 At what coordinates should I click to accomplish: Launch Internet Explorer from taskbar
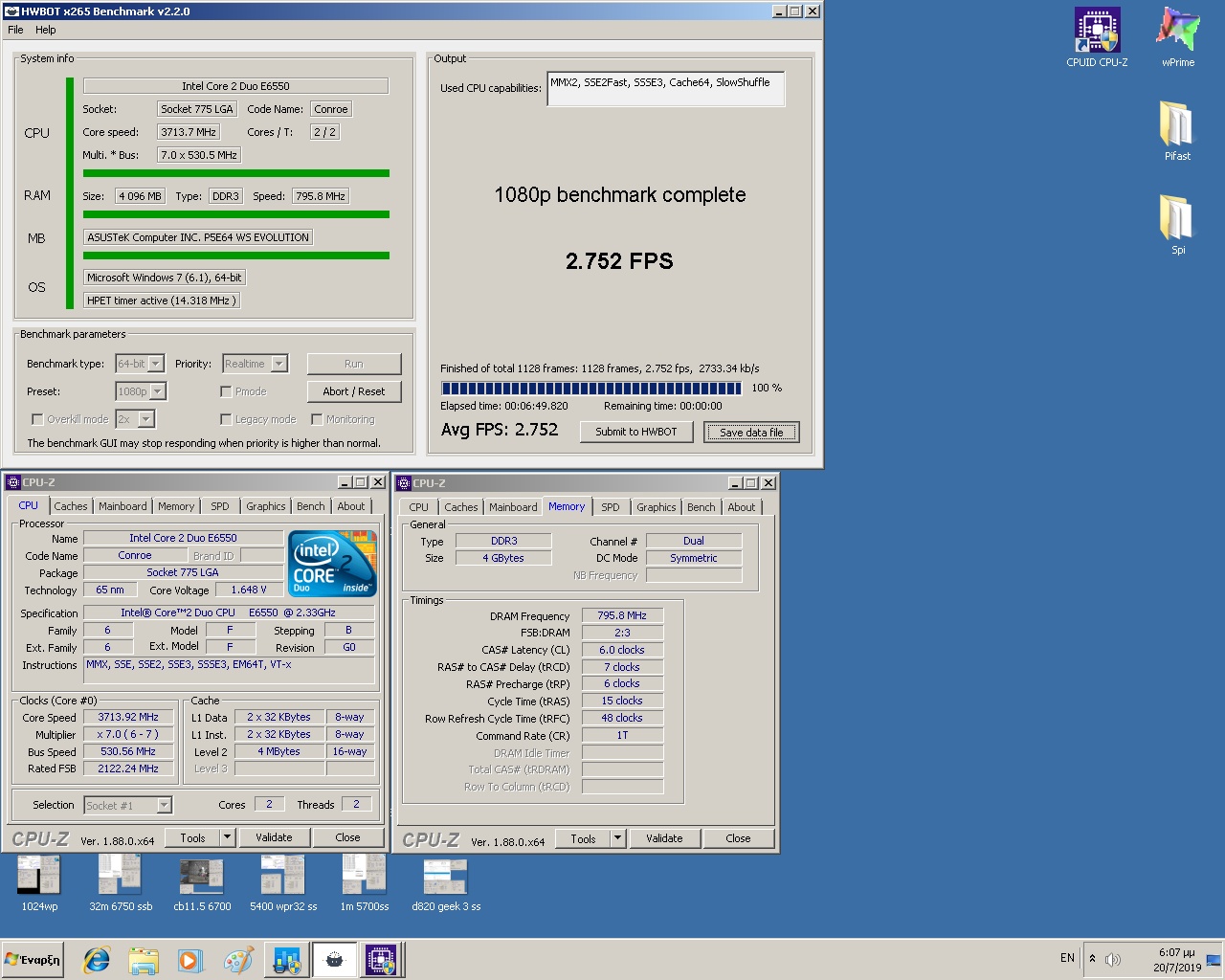(97, 960)
